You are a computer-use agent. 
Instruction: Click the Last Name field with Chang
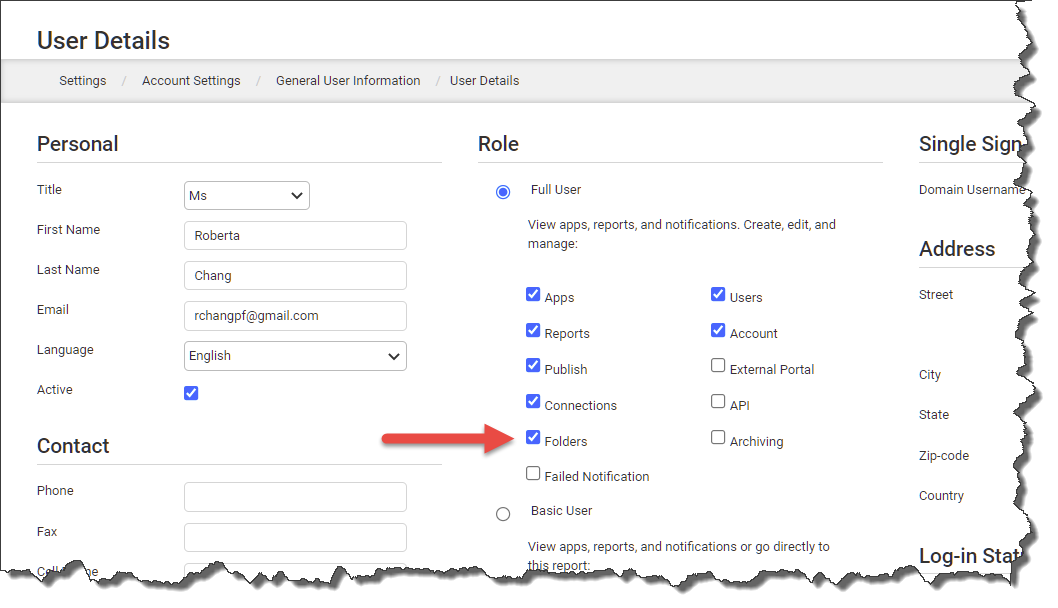pyautogui.click(x=296, y=275)
